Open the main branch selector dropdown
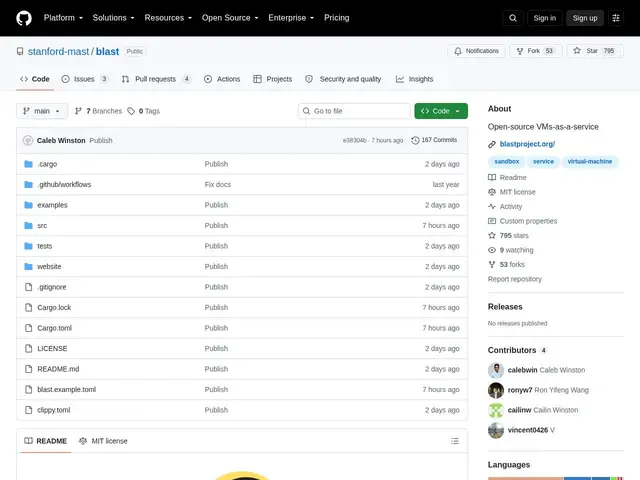Viewport: 640px width, 480px height. pos(42,111)
